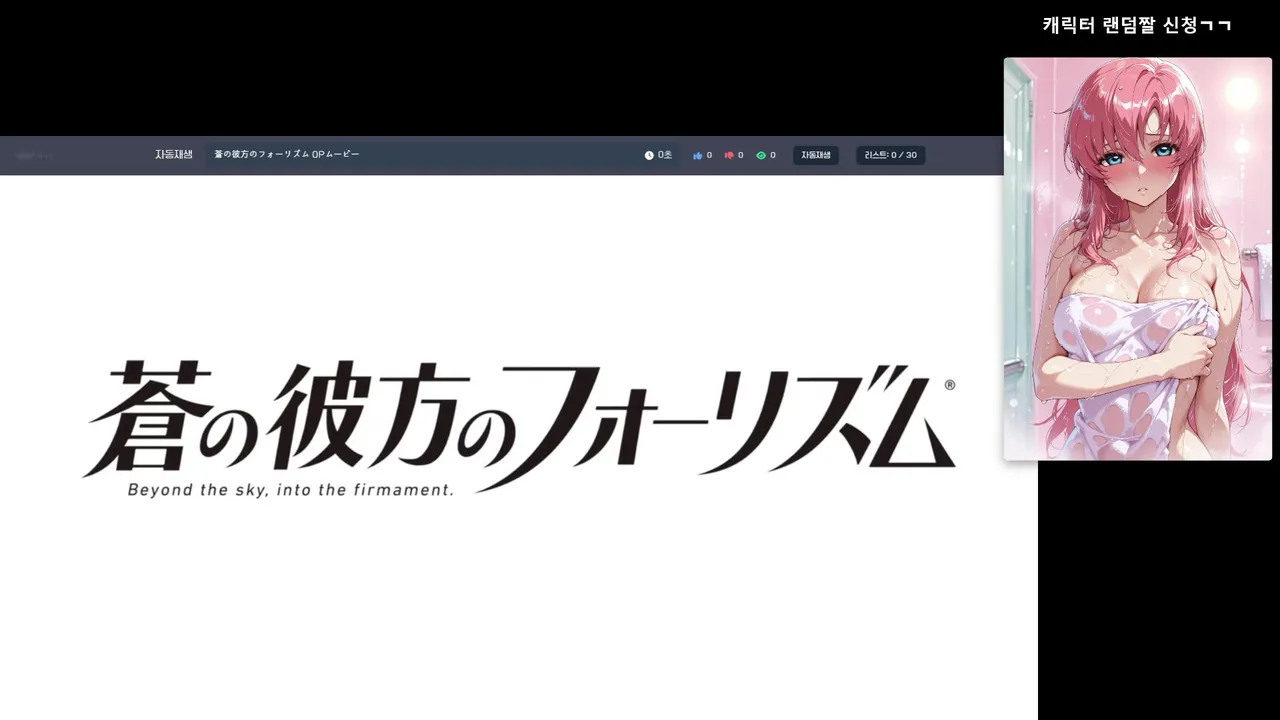The width and height of the screenshot is (1280, 720).
Task: Click the 자동재생 label left of the title
Action: [174, 155]
